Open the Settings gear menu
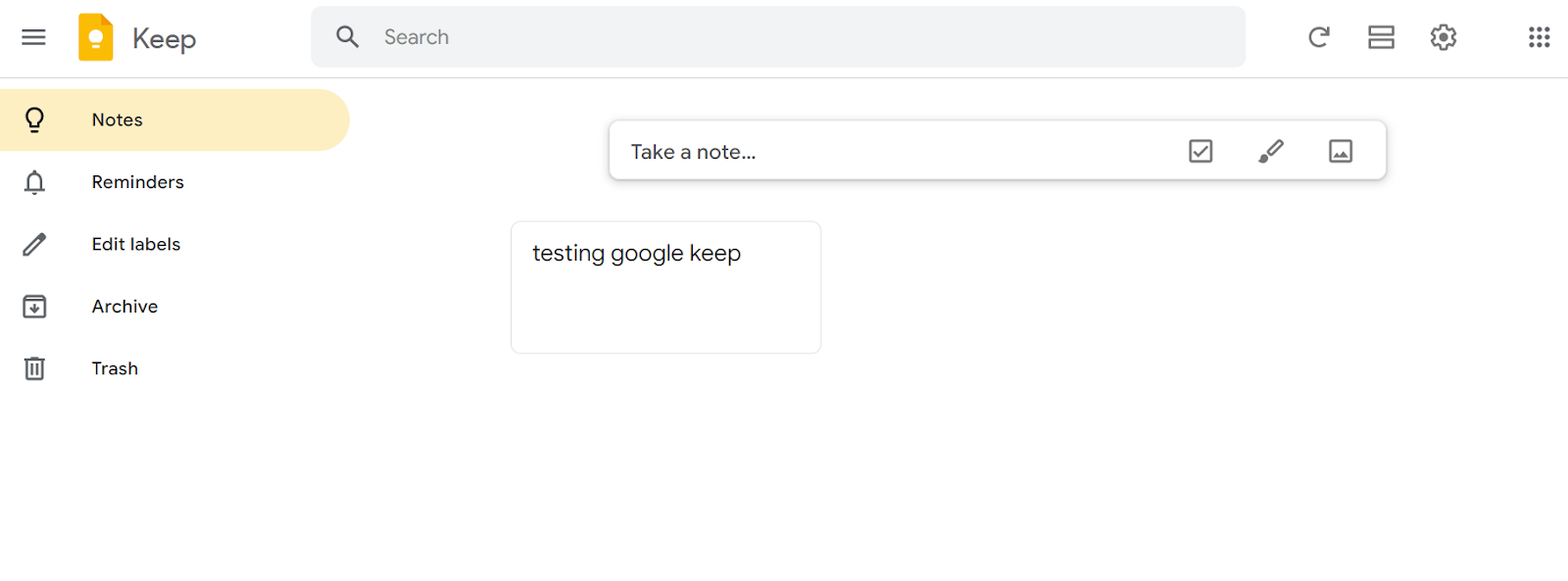The height and width of the screenshot is (581, 1568). click(1443, 37)
